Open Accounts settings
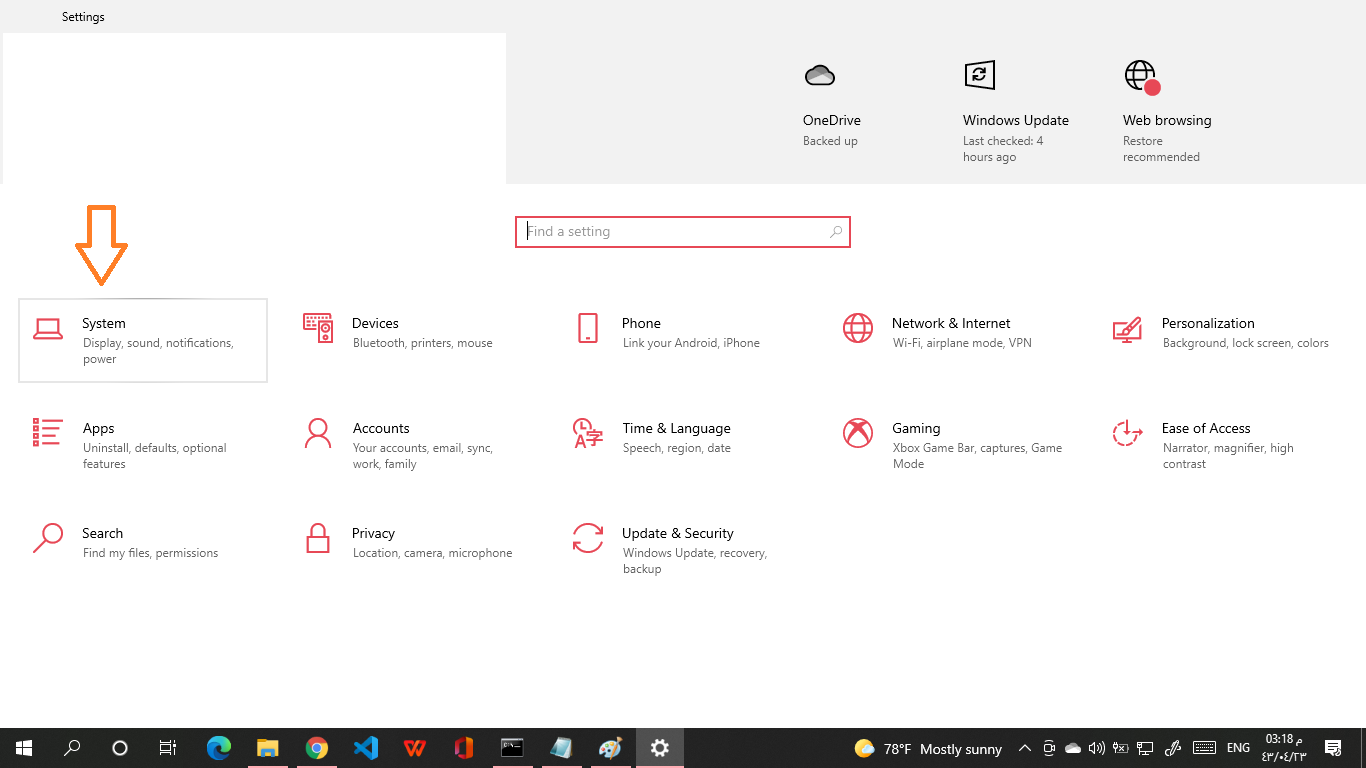Image resolution: width=1366 pixels, height=768 pixels. click(x=413, y=445)
